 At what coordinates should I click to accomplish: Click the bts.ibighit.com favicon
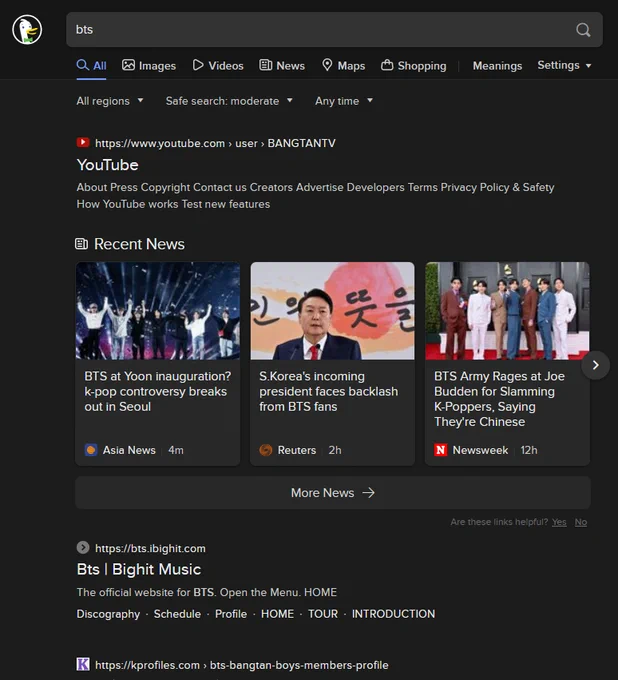coord(83,547)
